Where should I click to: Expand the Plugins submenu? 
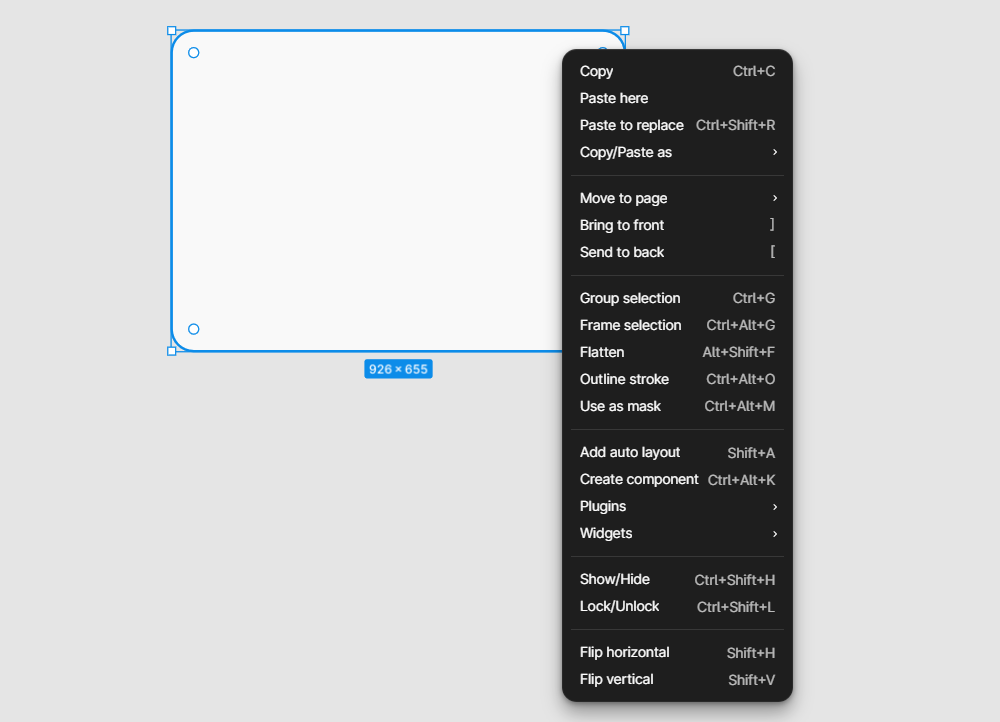click(677, 506)
